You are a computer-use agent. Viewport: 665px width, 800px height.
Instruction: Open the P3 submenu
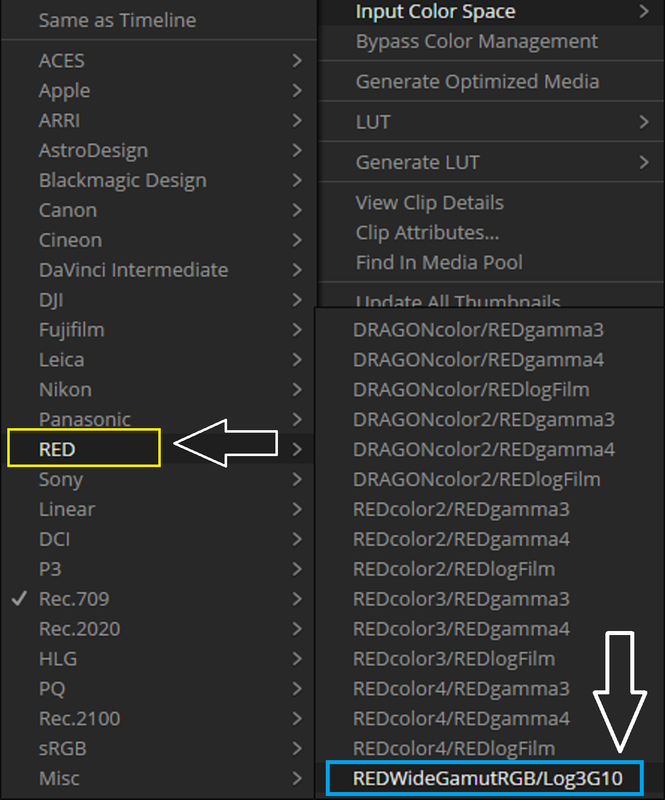coord(158,569)
